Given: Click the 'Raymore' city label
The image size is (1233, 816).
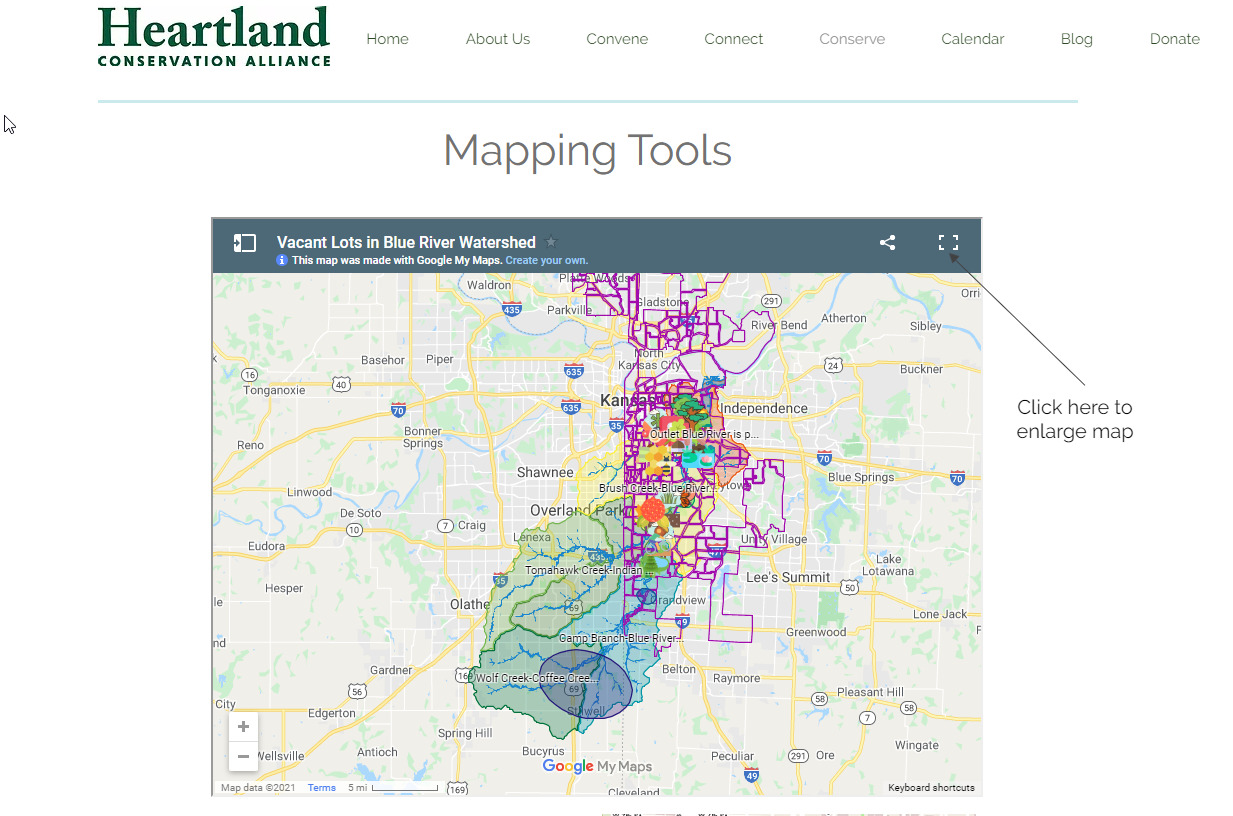Looking at the screenshot, I should [x=736, y=678].
